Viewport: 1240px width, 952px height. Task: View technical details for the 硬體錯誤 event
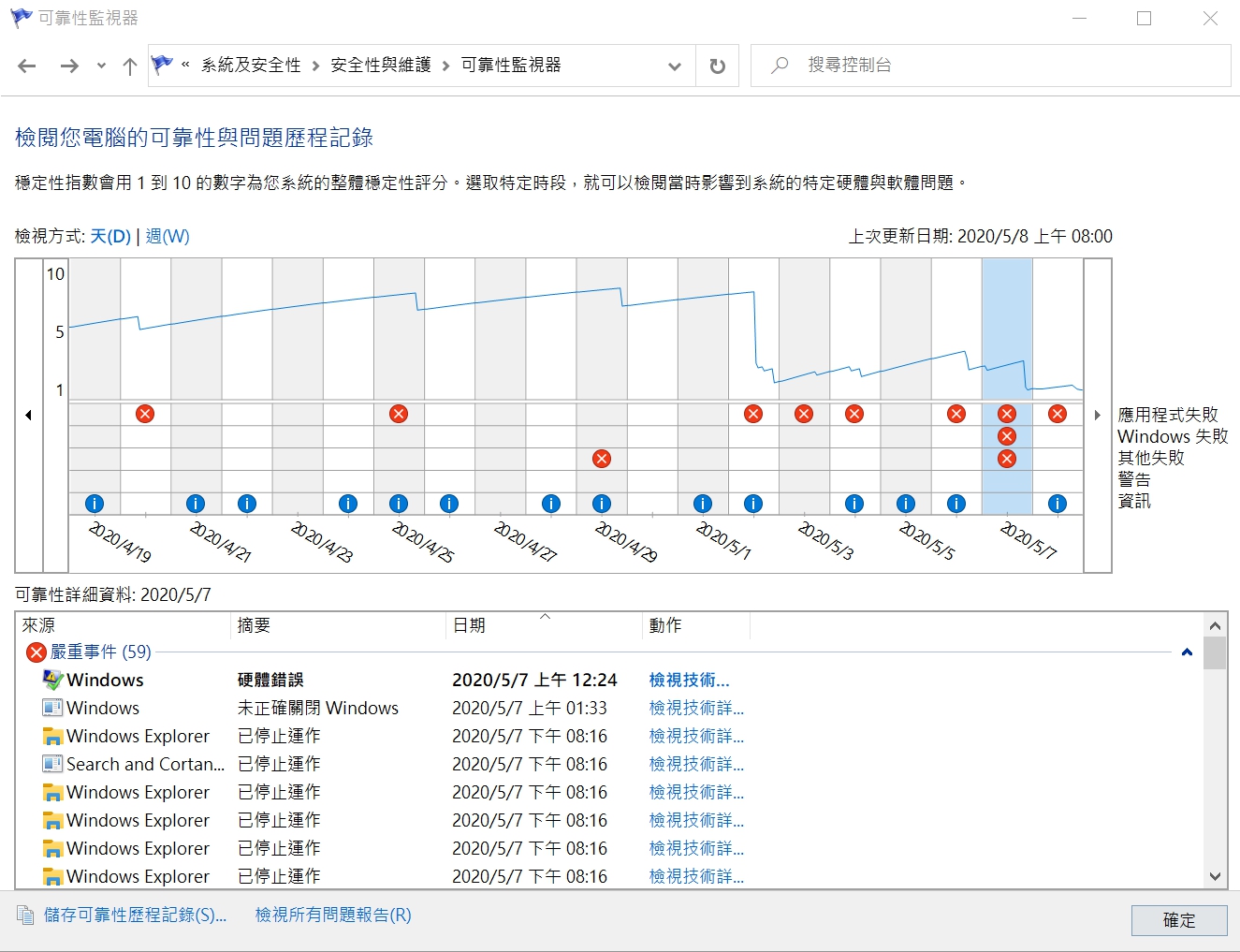690,680
